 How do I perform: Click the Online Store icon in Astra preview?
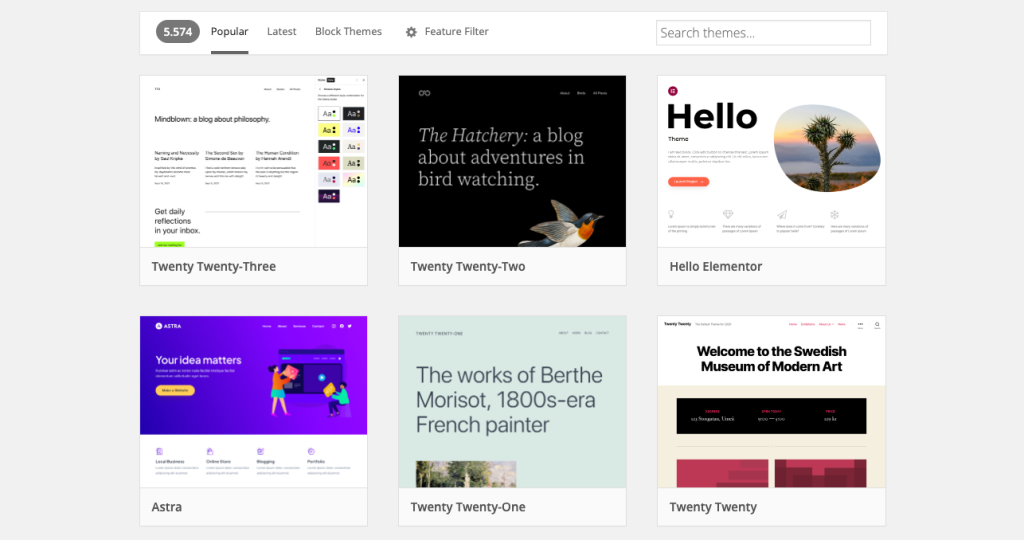click(x=210, y=451)
